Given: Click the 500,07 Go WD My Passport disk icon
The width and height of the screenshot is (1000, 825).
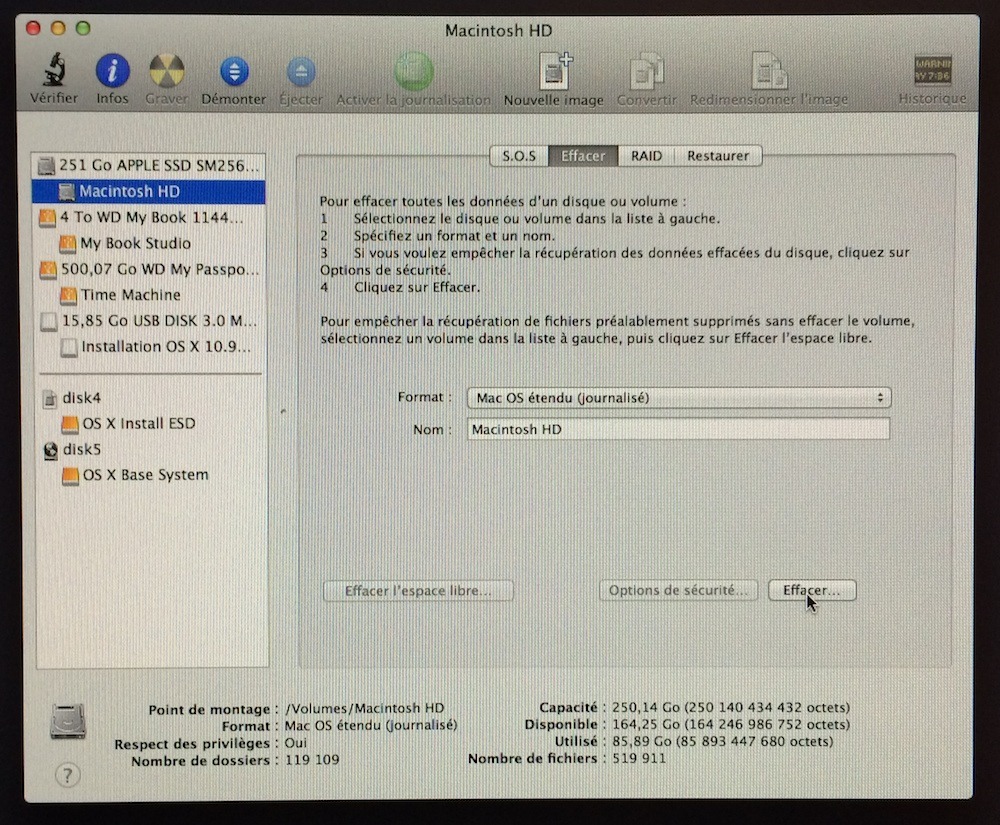Looking at the screenshot, I should coord(48,270).
